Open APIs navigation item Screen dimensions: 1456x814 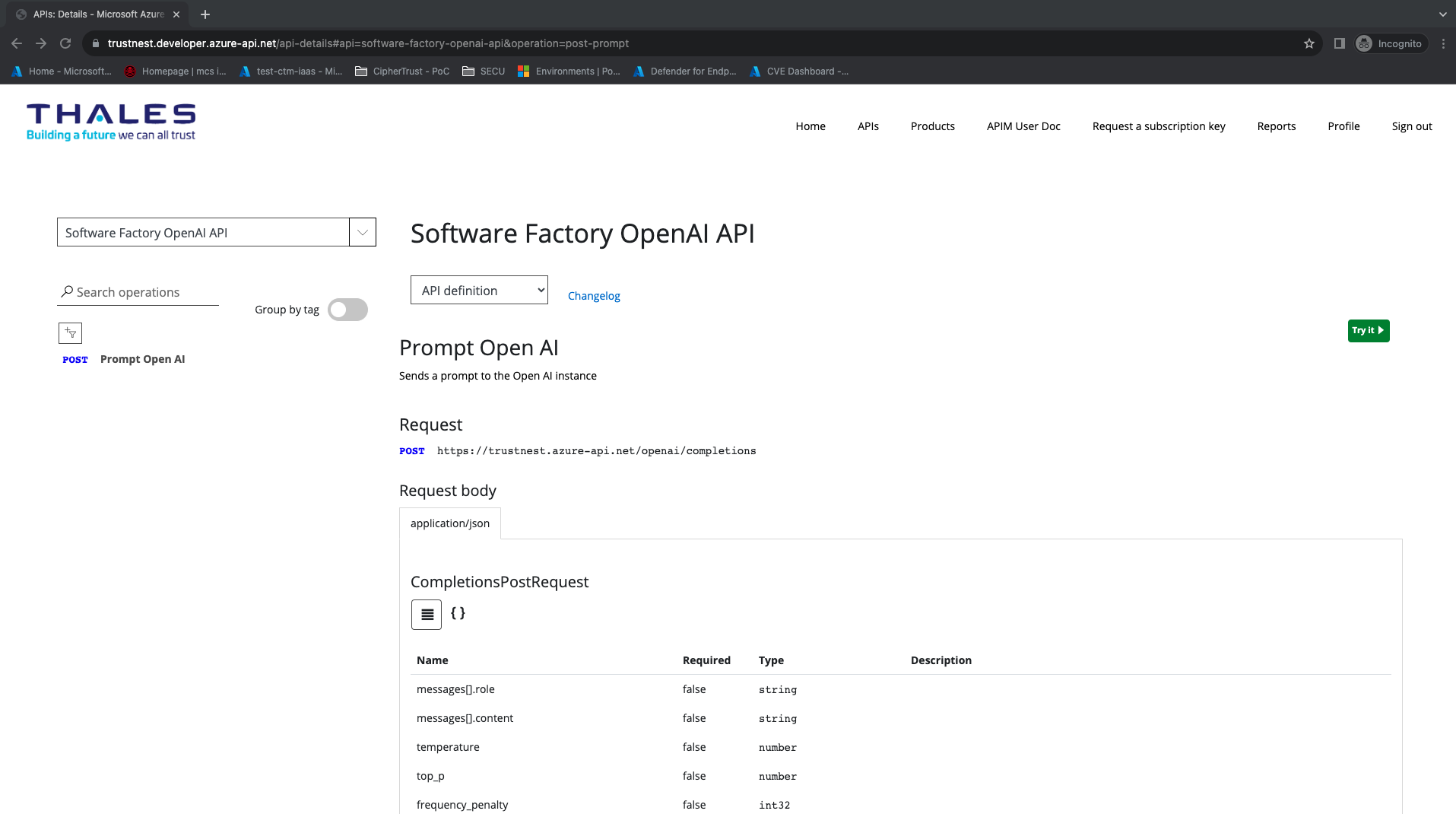pos(868,126)
